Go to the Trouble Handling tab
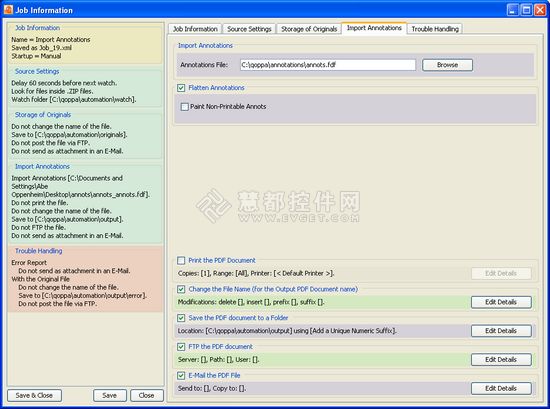Image resolution: width=550 pixels, height=409 pixels. (x=435, y=29)
